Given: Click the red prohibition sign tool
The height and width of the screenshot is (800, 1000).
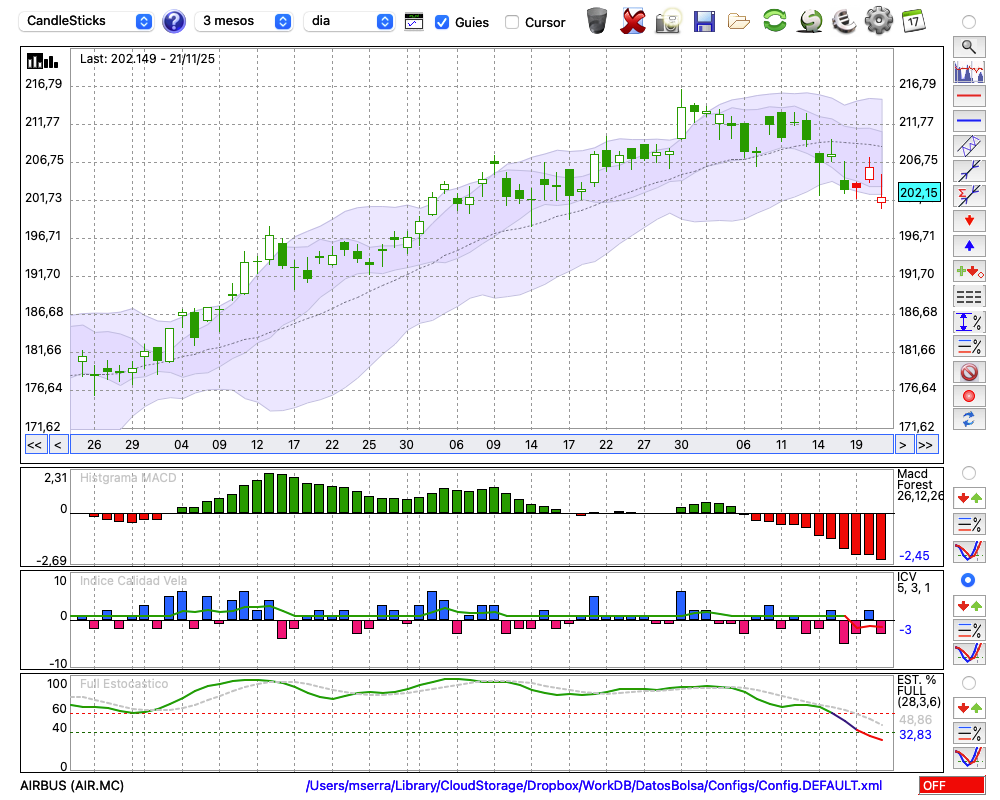Looking at the screenshot, I should [969, 372].
